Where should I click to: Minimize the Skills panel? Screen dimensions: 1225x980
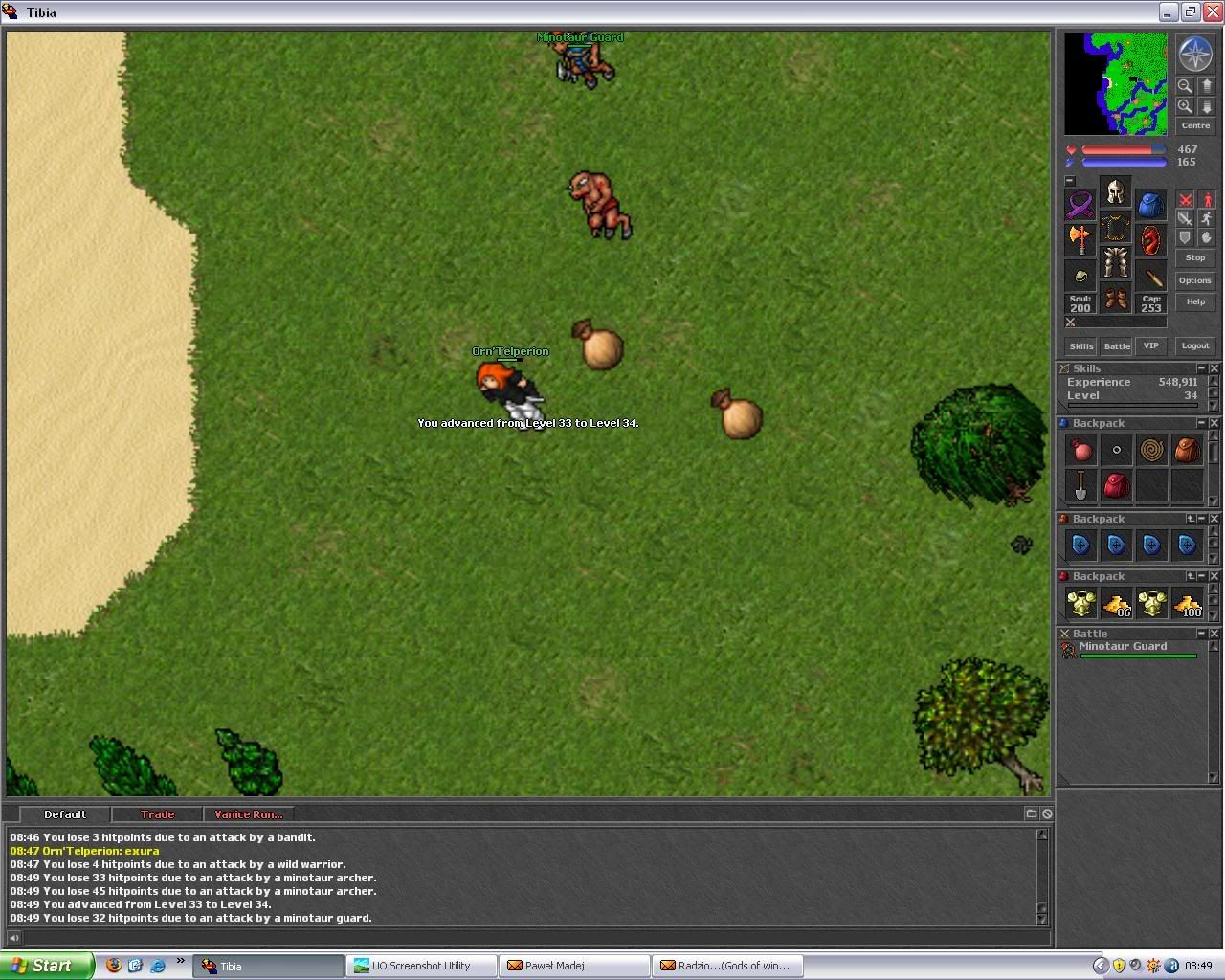(1201, 368)
